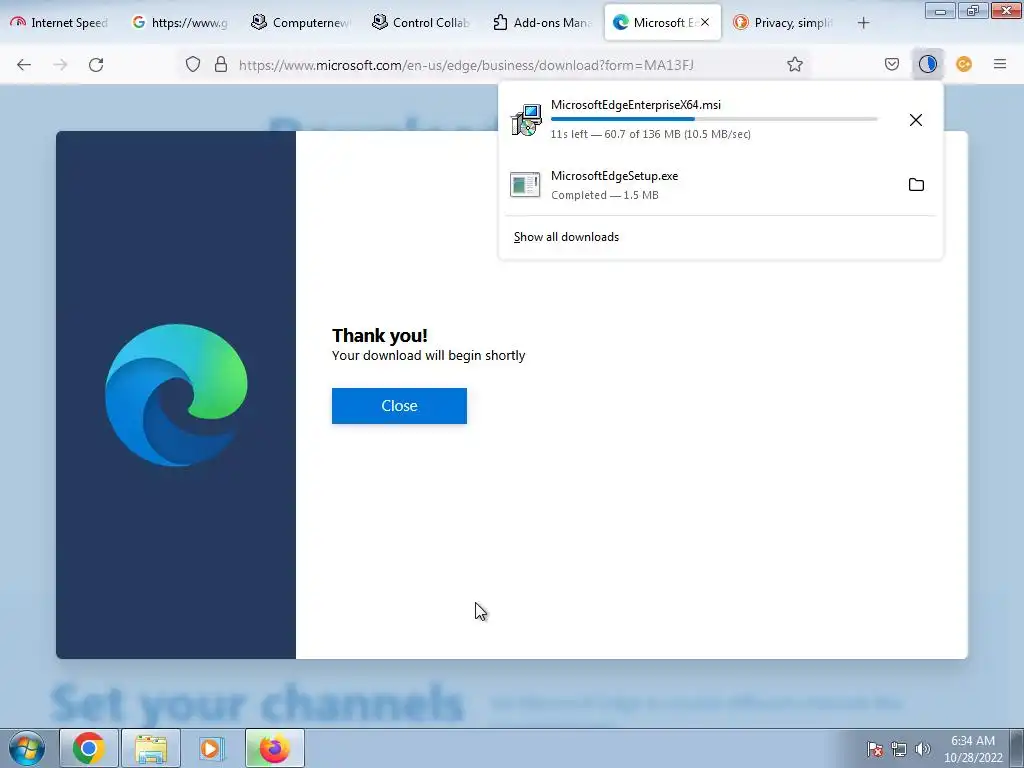This screenshot has width=1024, height=768.
Task: Click the padlock site security icon
Action: point(221,65)
